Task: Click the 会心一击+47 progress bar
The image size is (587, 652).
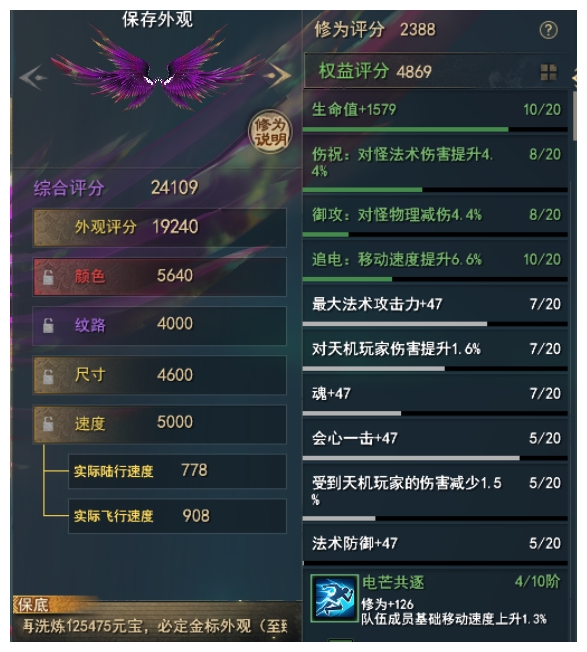Action: [435, 458]
